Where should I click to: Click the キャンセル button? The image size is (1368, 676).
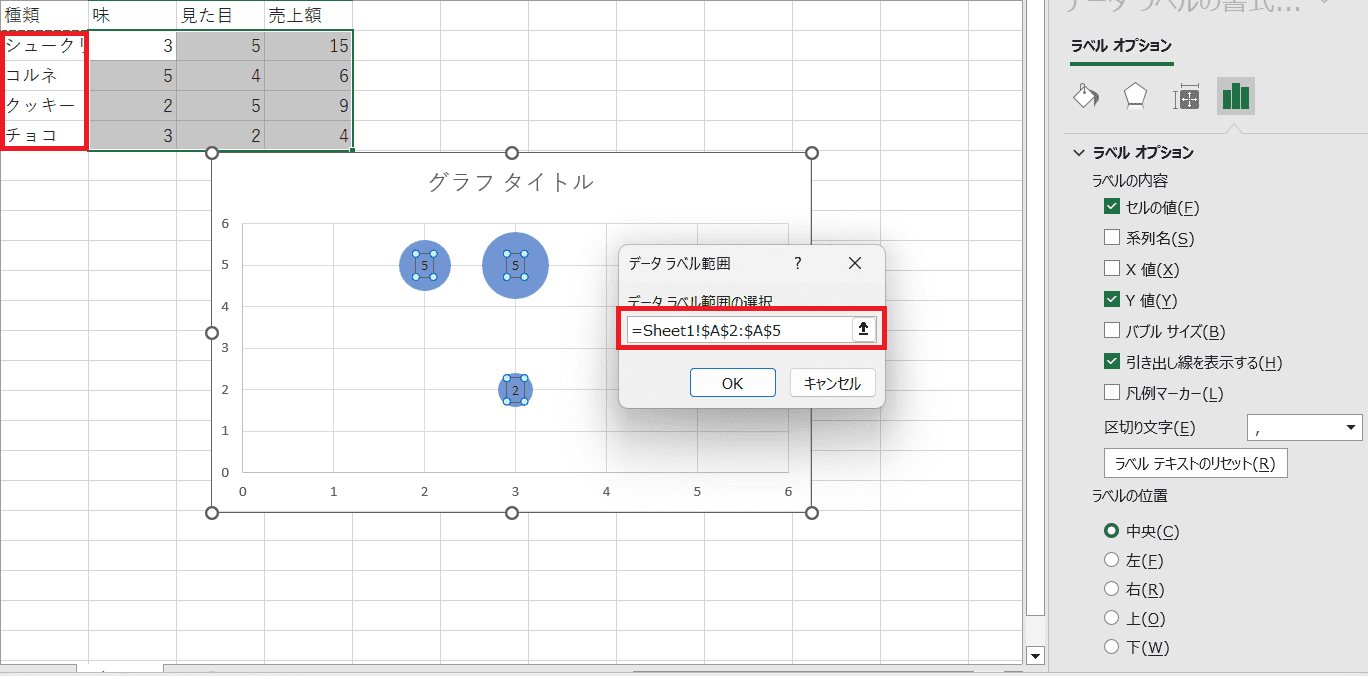[x=832, y=383]
